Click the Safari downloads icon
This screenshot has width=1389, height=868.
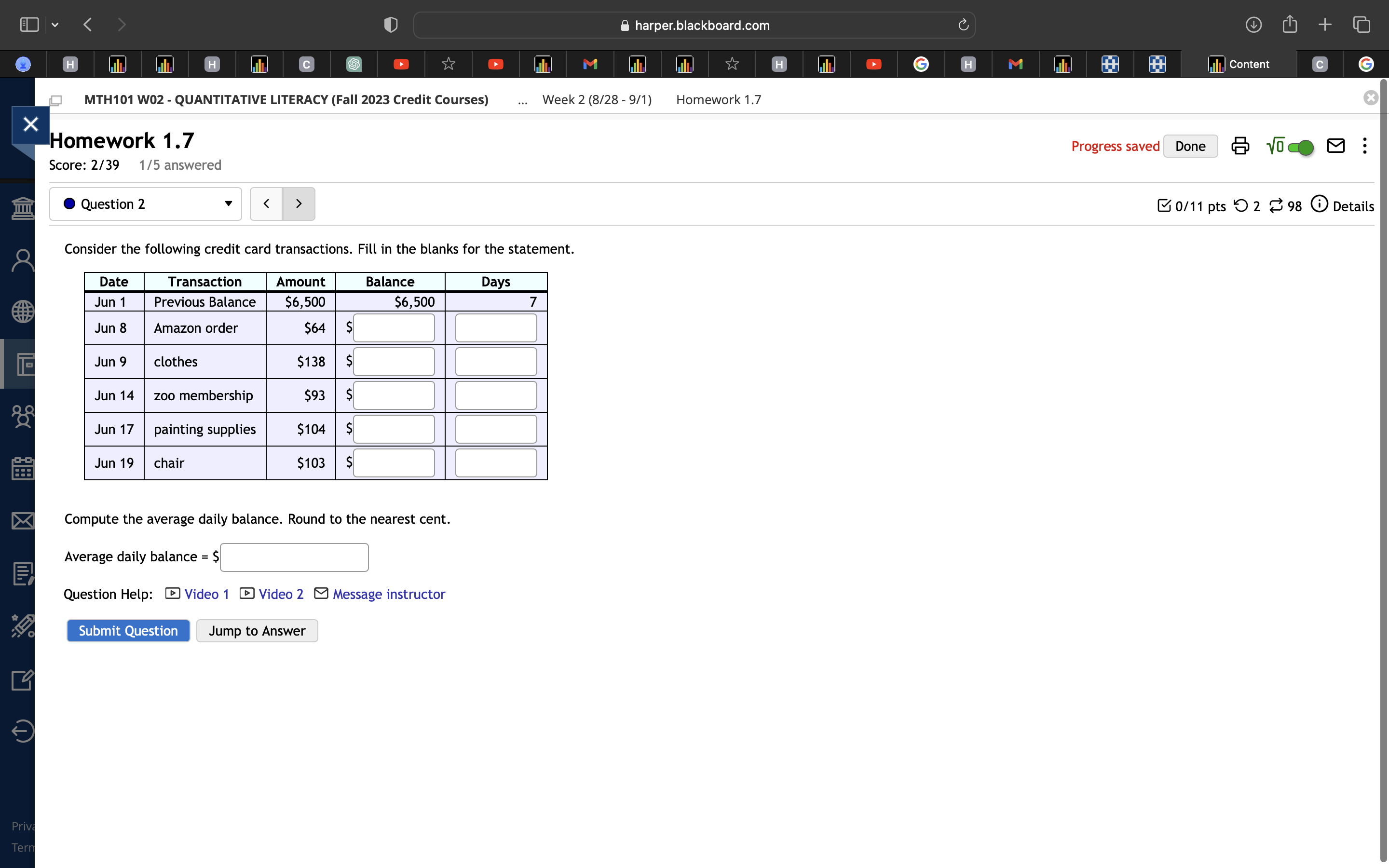coord(1253,25)
